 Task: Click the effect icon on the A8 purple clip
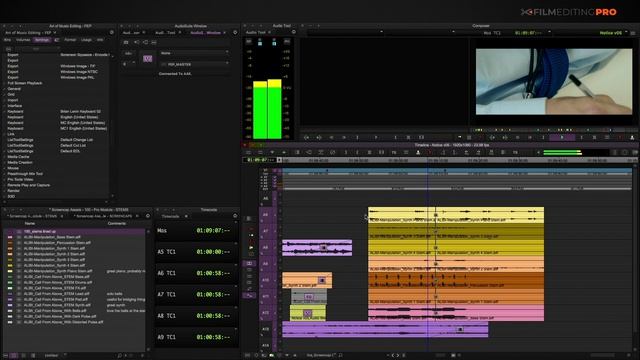(323, 247)
